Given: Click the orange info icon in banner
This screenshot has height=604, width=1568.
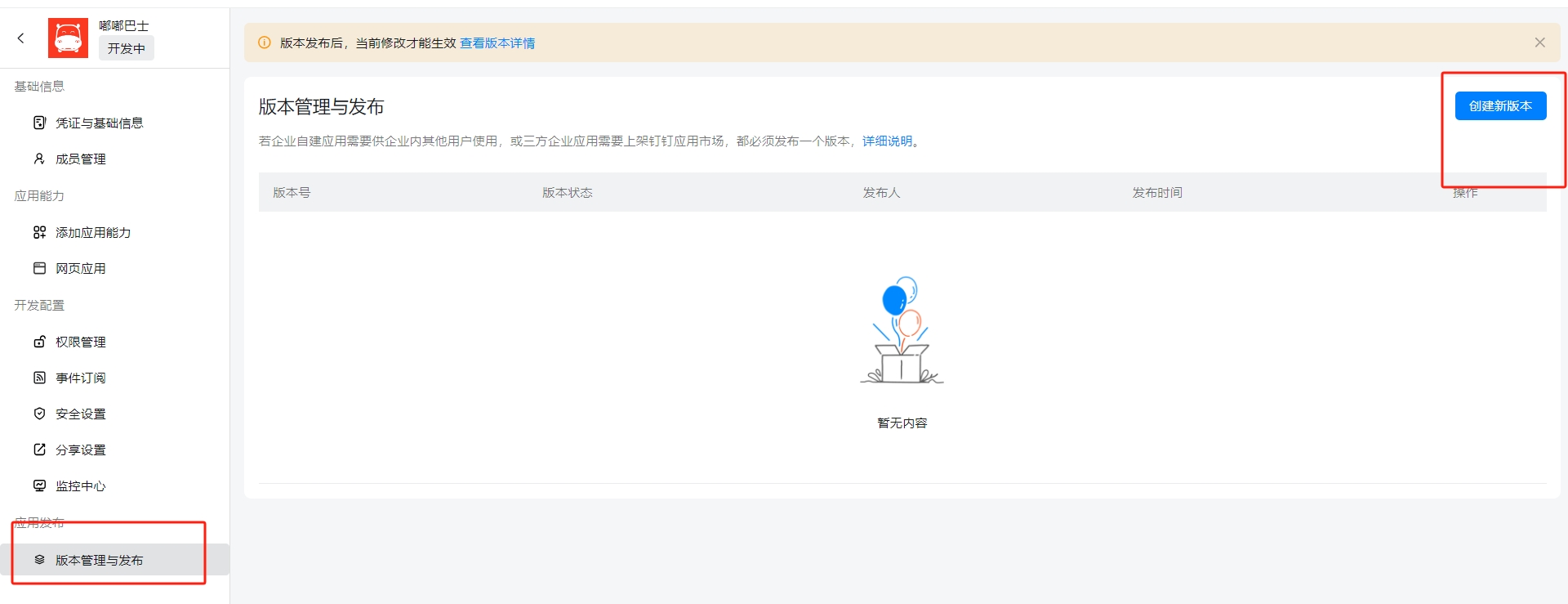Looking at the screenshot, I should point(264,43).
